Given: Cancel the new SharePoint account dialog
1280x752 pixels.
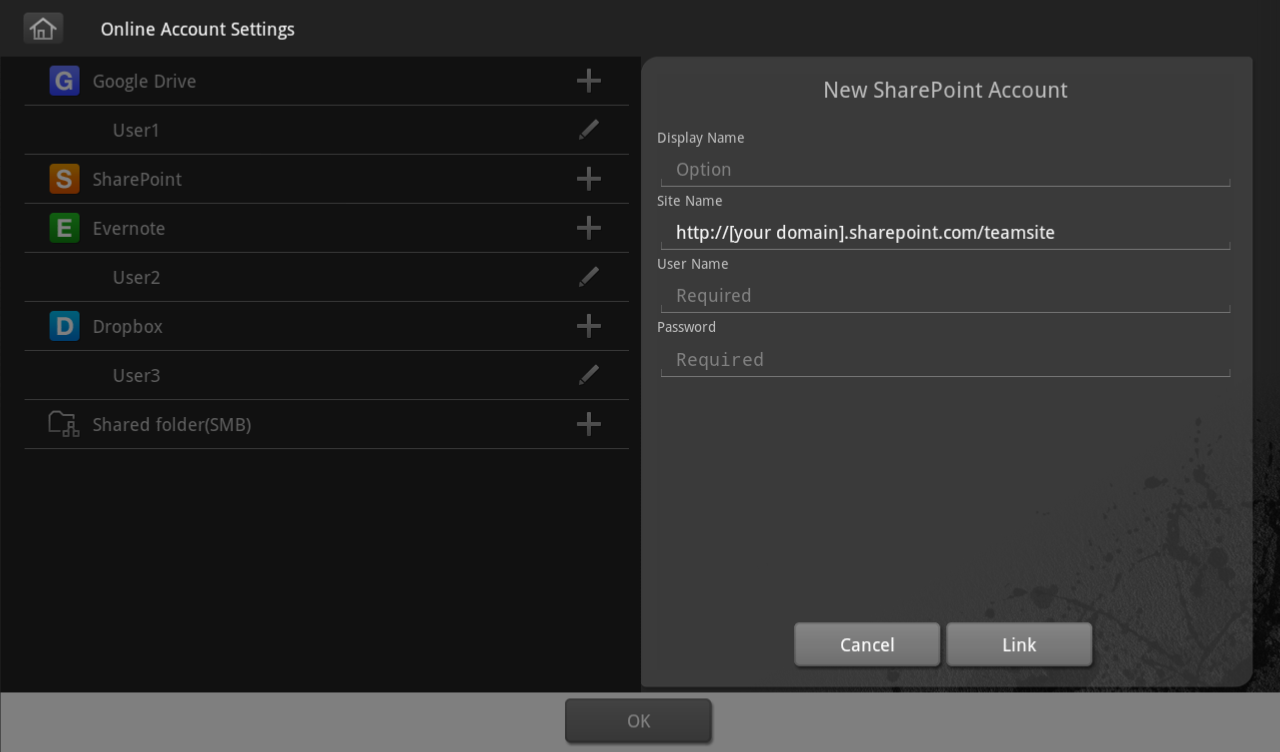Looking at the screenshot, I should coord(867,645).
